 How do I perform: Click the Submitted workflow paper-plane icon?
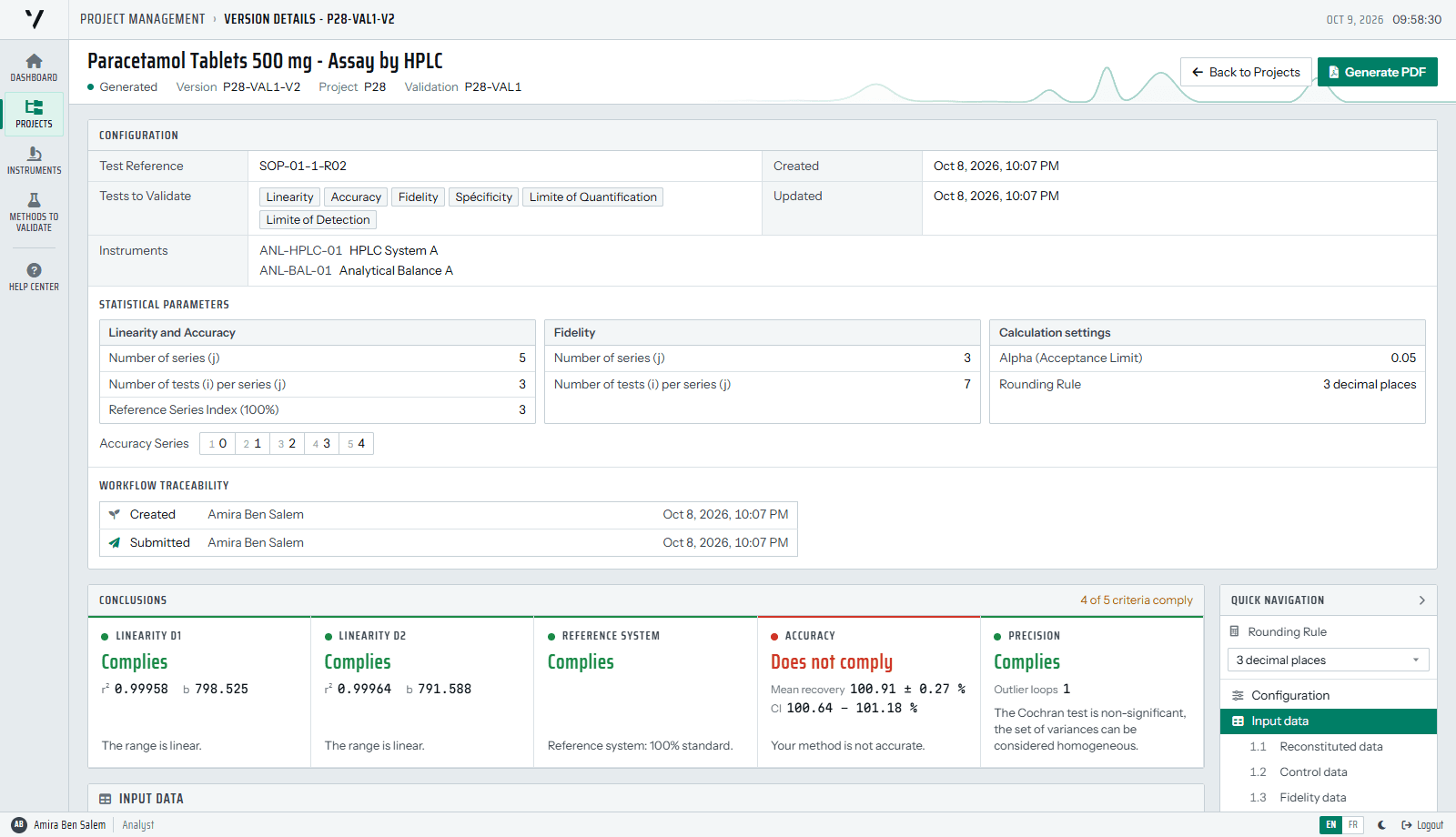pos(115,542)
